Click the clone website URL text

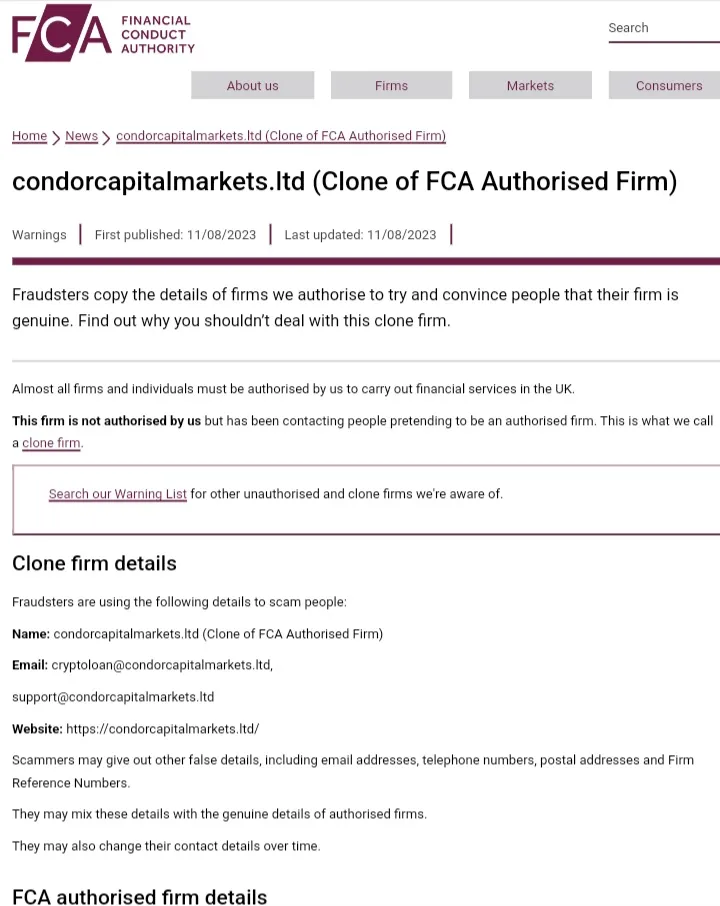coord(162,729)
